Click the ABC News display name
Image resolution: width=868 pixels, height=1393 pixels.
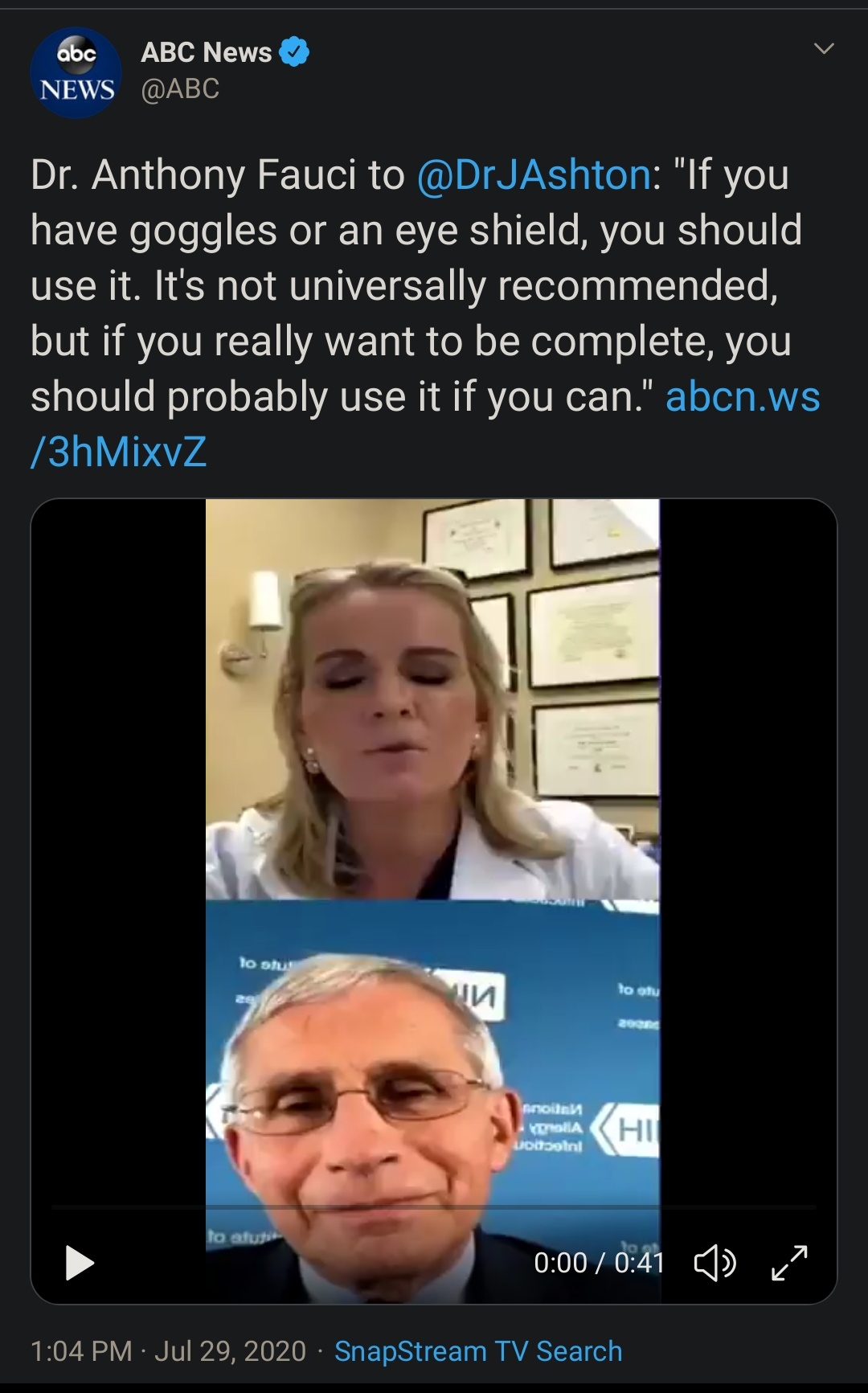tap(207, 52)
